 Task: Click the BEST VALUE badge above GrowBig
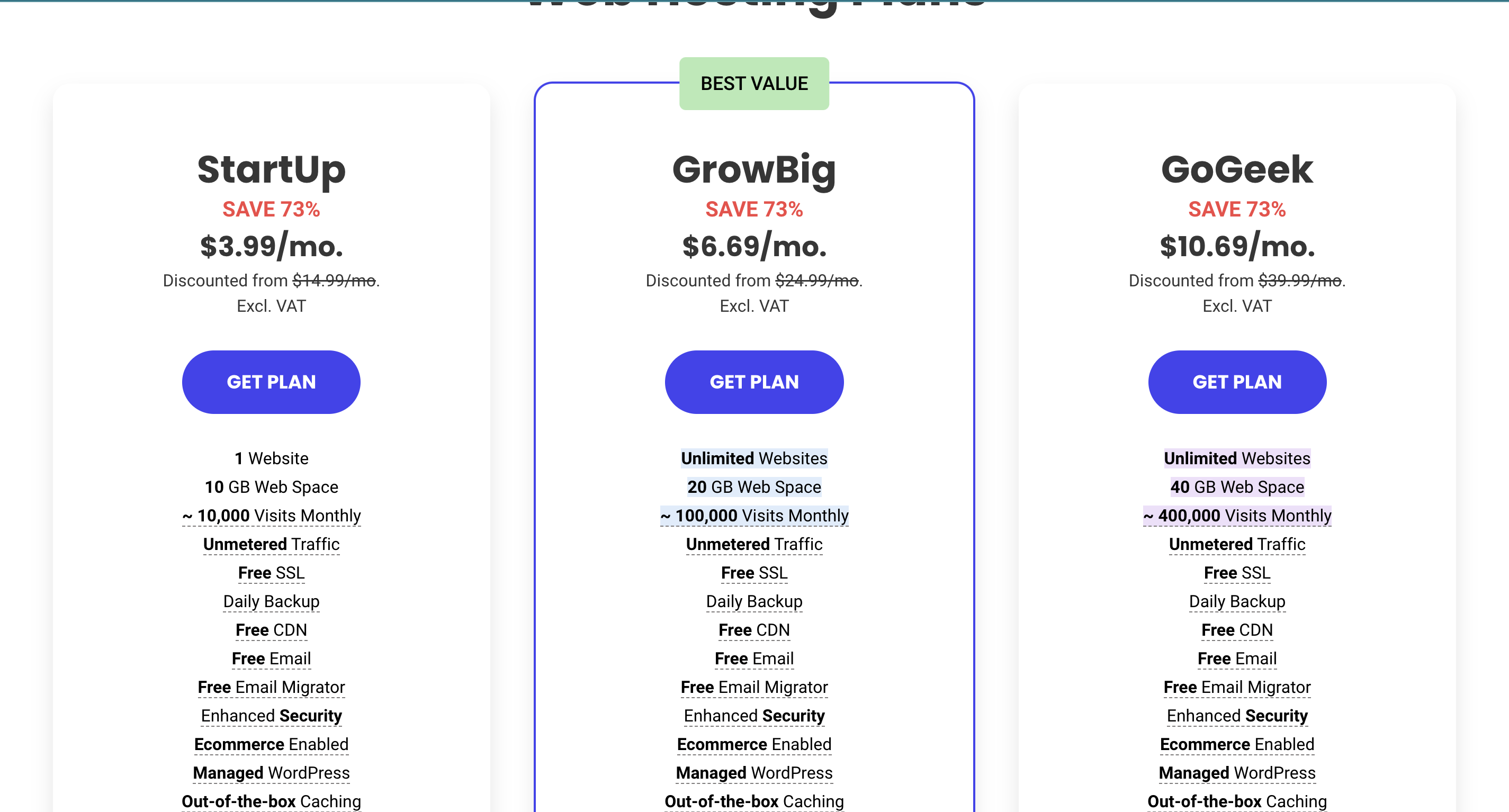click(754, 83)
